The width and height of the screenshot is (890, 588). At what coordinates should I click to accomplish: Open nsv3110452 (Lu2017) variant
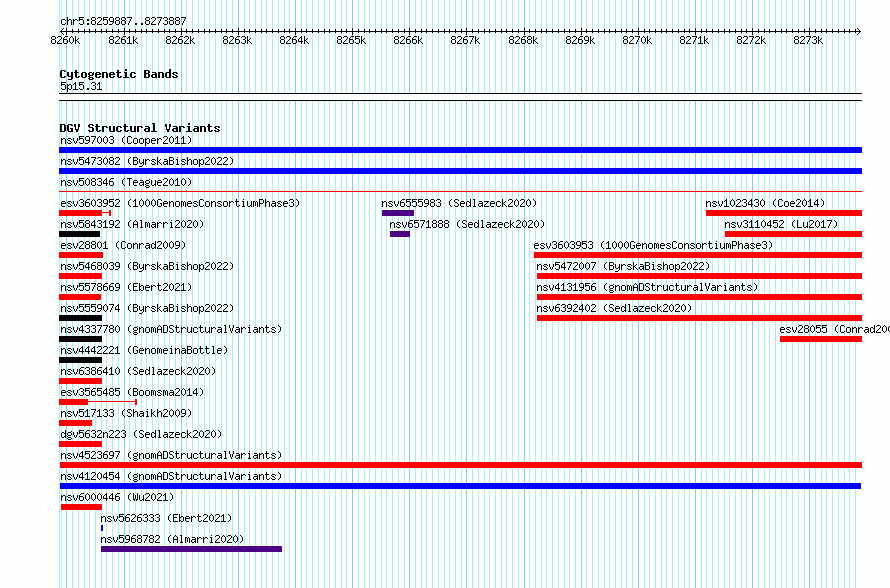coord(781,224)
